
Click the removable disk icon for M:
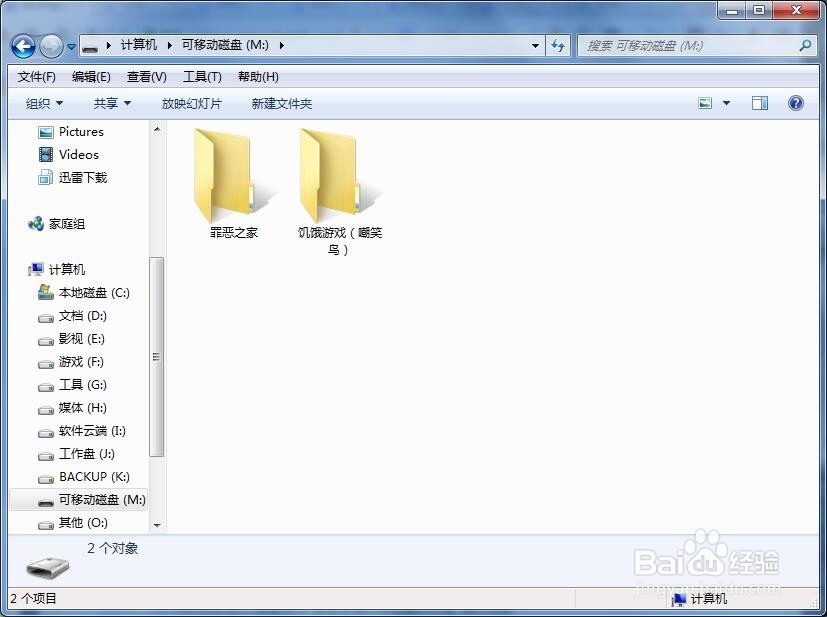[x=46, y=502]
